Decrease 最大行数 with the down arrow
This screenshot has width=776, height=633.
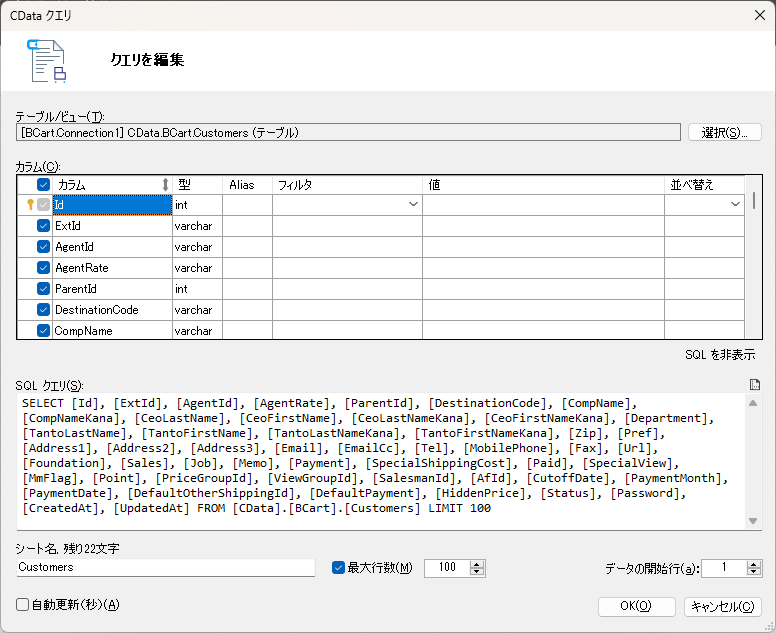(x=477, y=572)
